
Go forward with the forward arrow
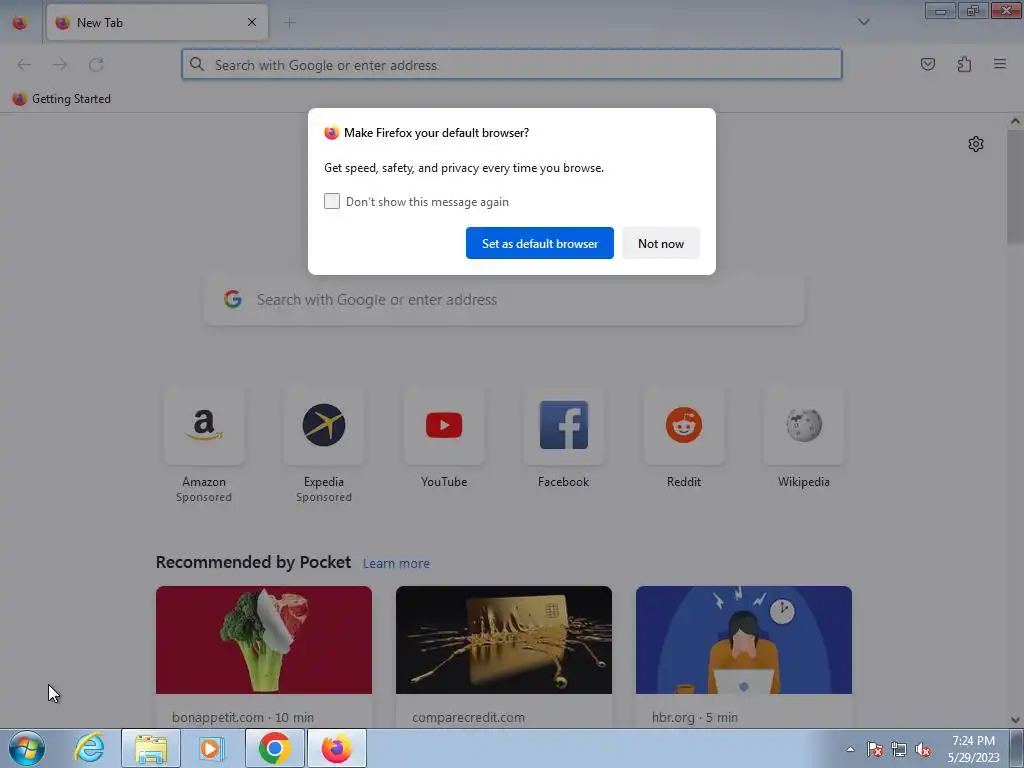60,65
